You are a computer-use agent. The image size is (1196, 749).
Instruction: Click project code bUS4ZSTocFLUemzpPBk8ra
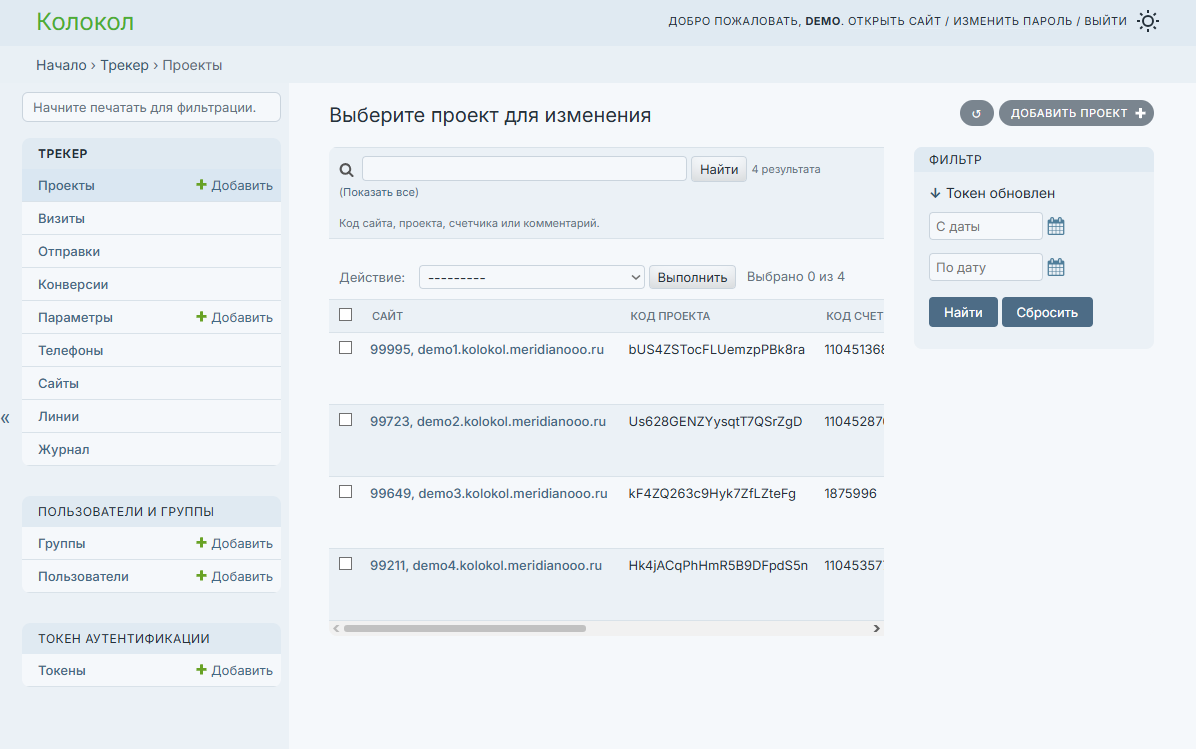[716, 349]
